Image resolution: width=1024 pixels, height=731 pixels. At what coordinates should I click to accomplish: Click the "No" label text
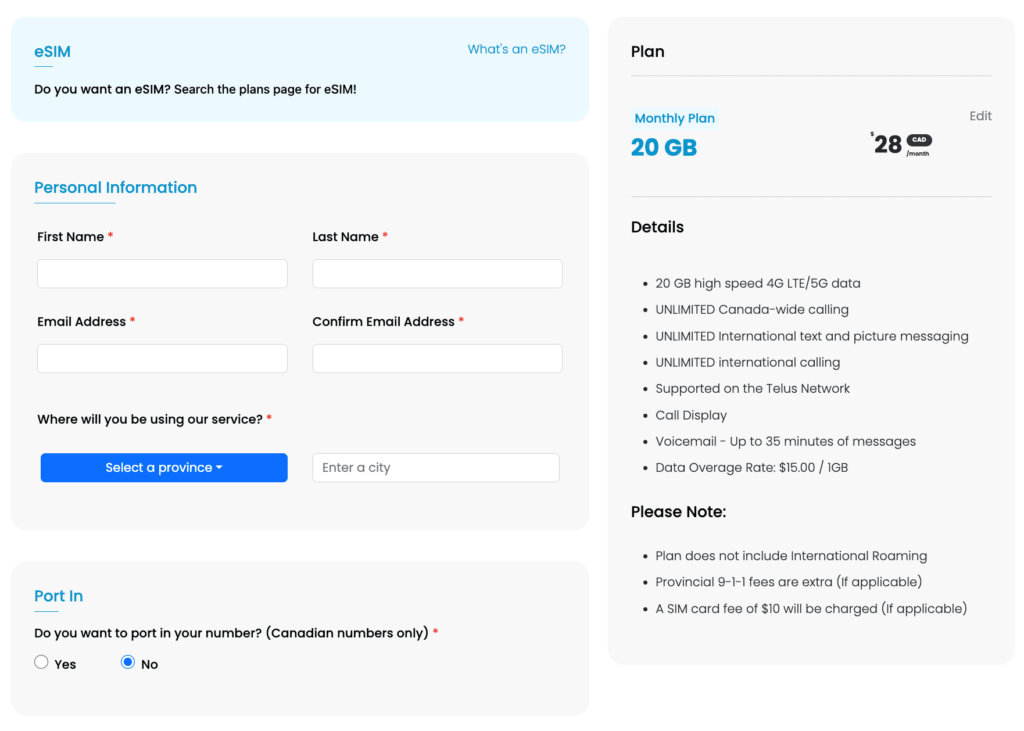(150, 664)
